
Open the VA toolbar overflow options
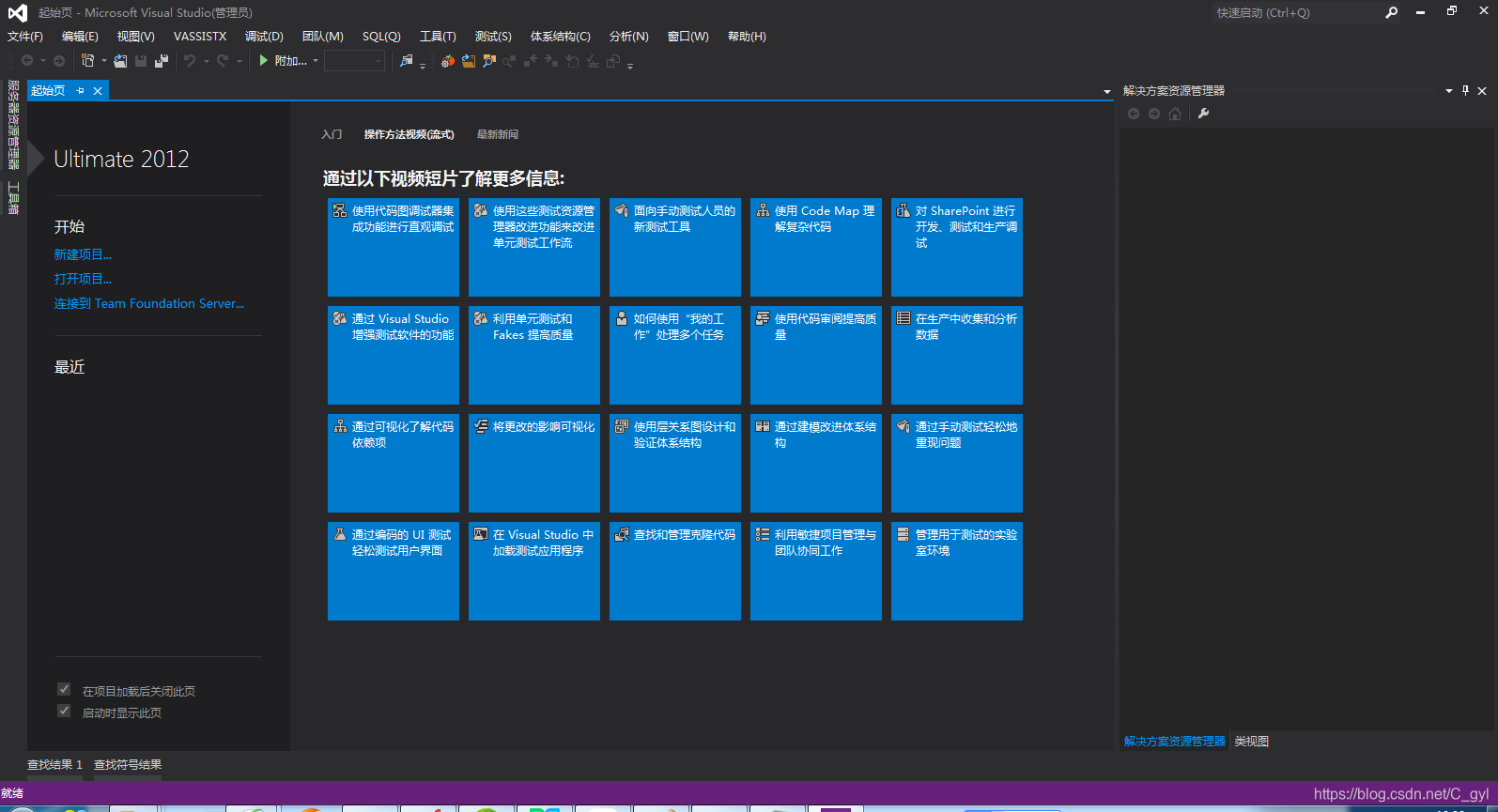630,65
